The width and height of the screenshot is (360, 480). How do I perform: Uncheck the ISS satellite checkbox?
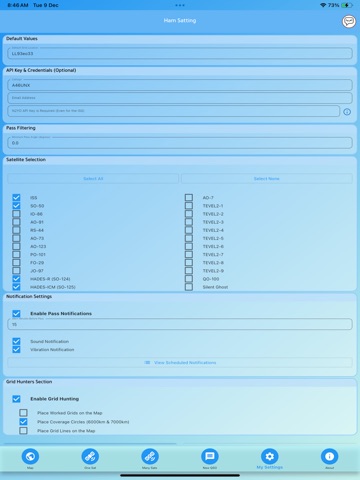pyautogui.click(x=16, y=197)
